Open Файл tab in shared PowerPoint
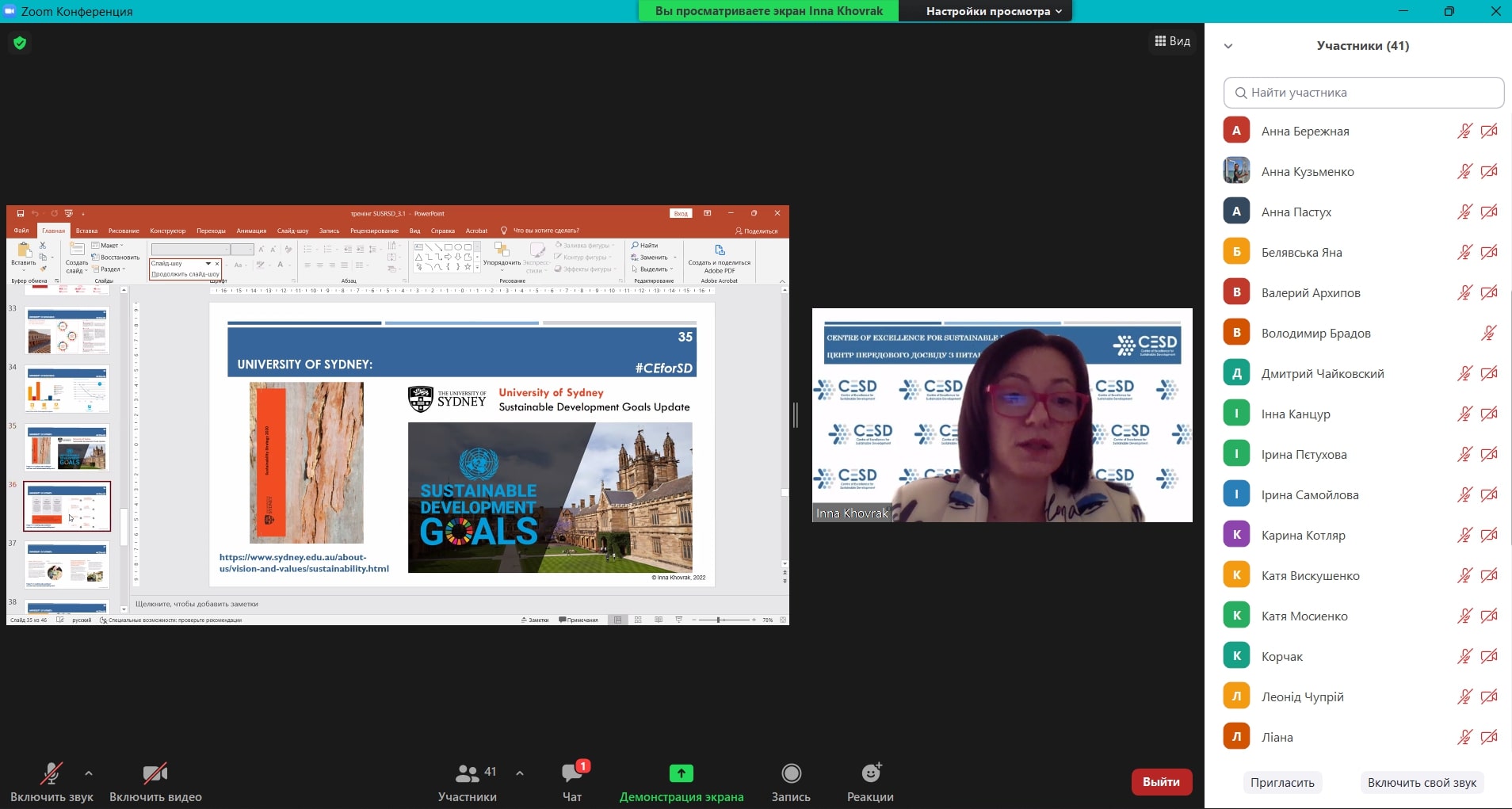The height and width of the screenshot is (809, 1512). pos(21,231)
